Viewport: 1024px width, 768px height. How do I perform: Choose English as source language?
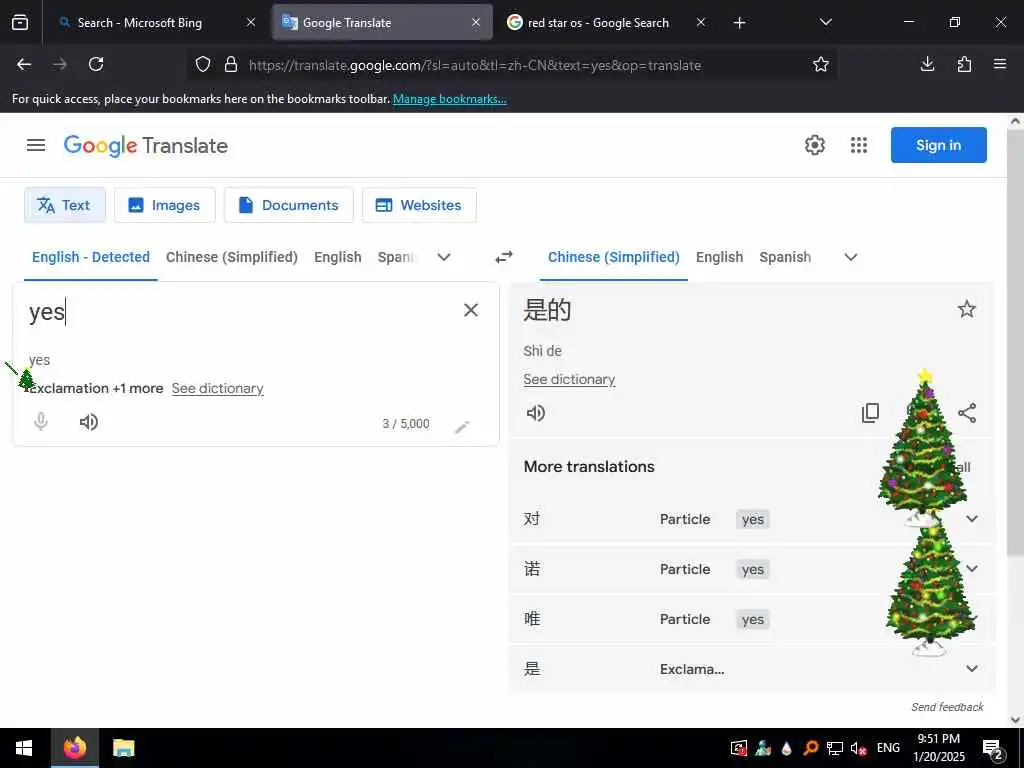pyautogui.click(x=338, y=257)
